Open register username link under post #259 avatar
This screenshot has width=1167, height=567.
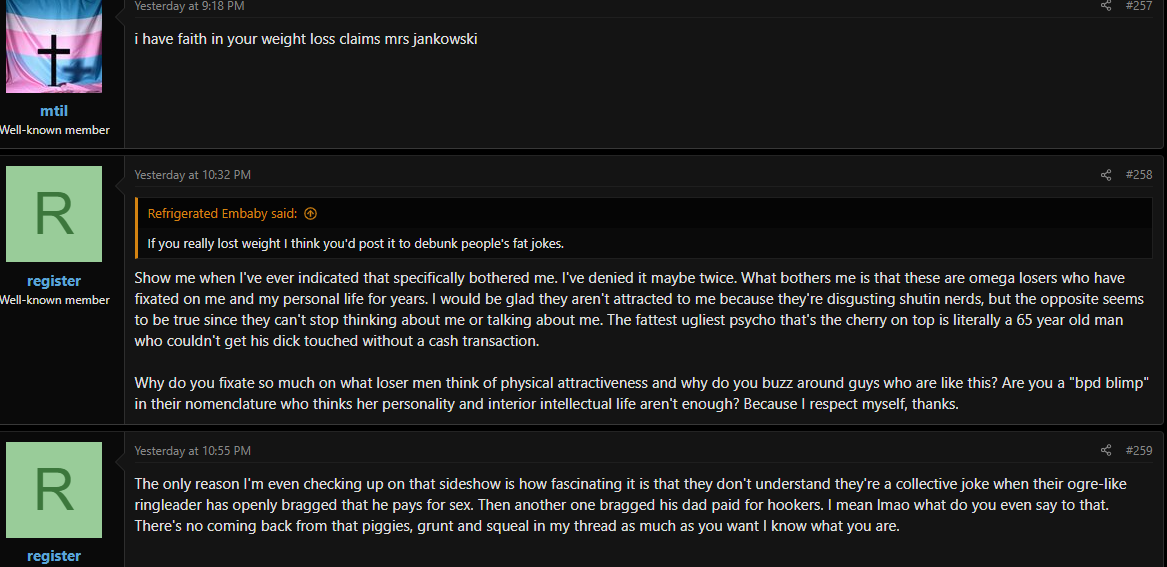click(54, 556)
